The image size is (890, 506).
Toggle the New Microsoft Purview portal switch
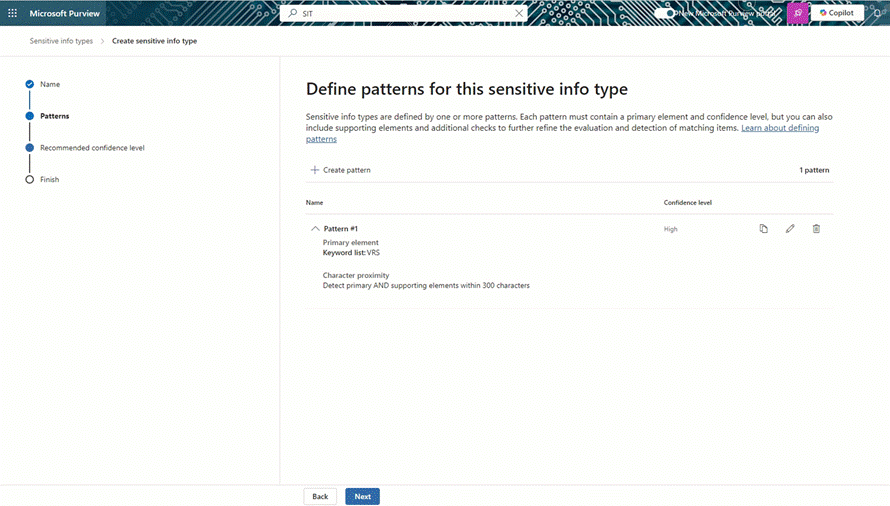point(665,13)
